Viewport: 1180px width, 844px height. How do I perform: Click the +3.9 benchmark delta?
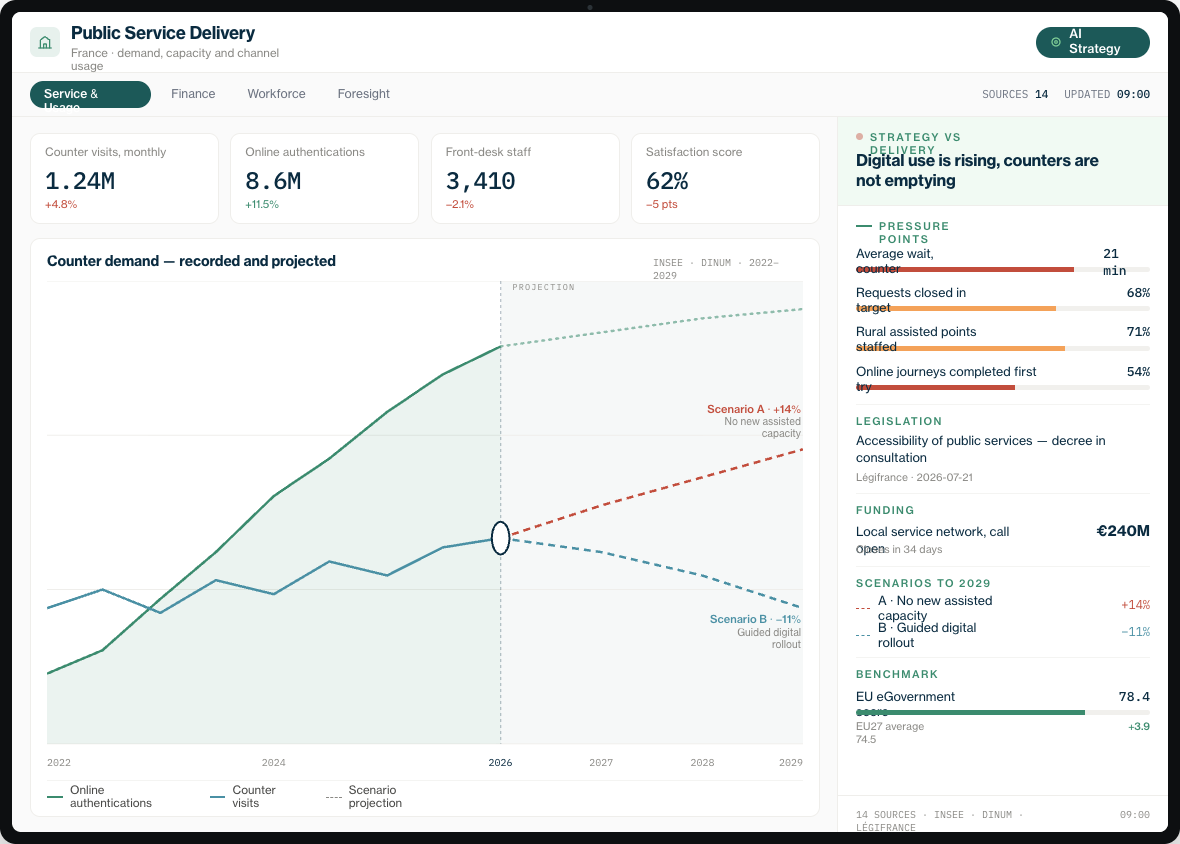point(1139,727)
